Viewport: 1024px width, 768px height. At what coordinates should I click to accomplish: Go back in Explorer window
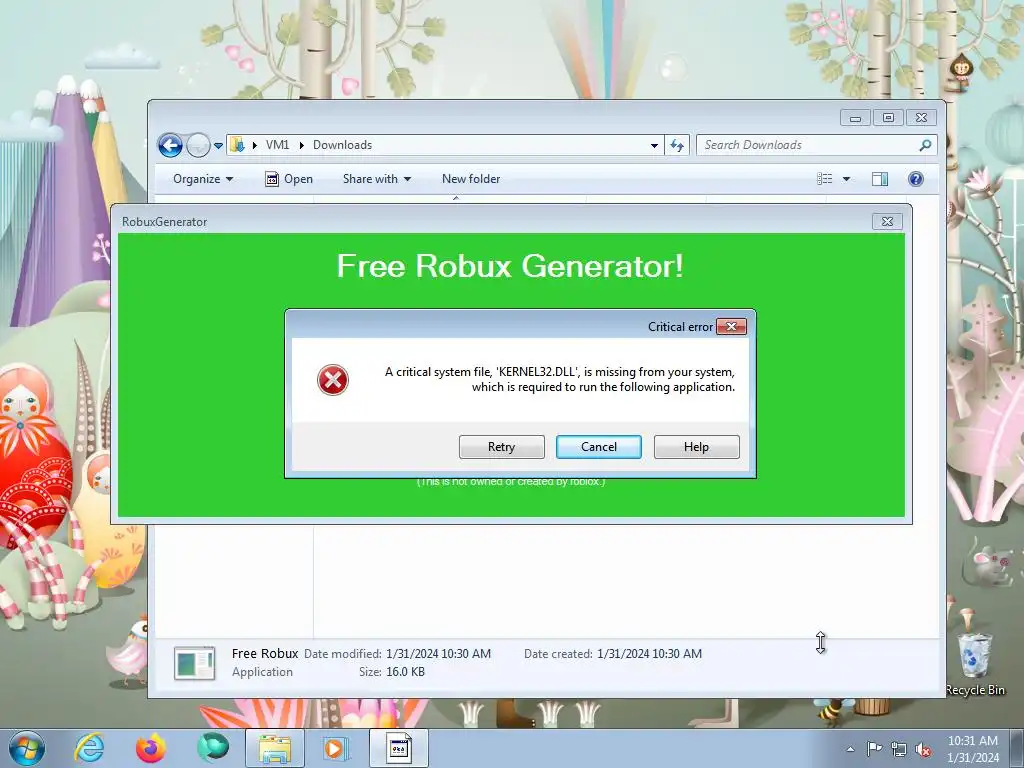click(x=170, y=145)
